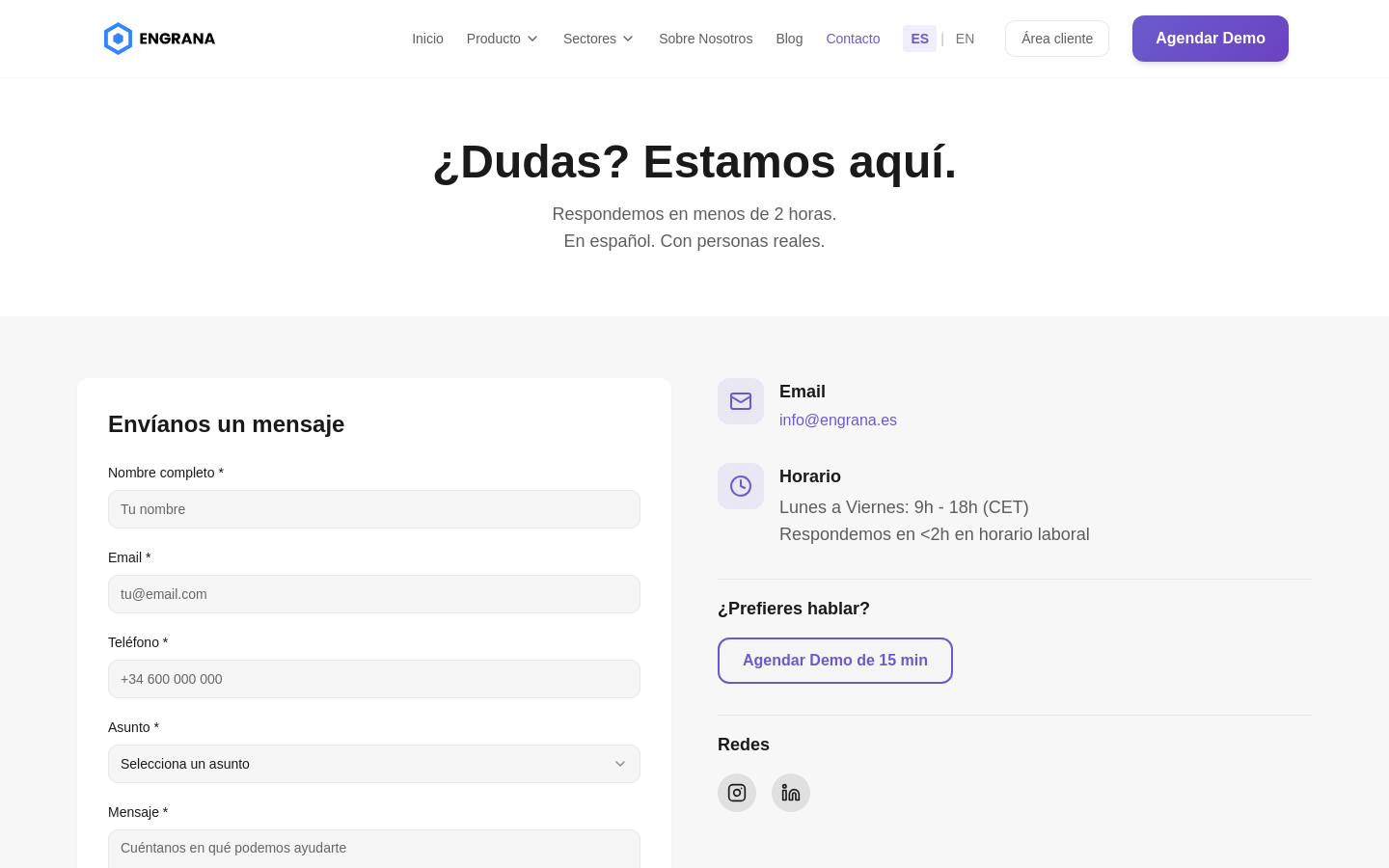1389x868 pixels.
Task: Click the ENGRANA brand name text
Action: point(177,39)
